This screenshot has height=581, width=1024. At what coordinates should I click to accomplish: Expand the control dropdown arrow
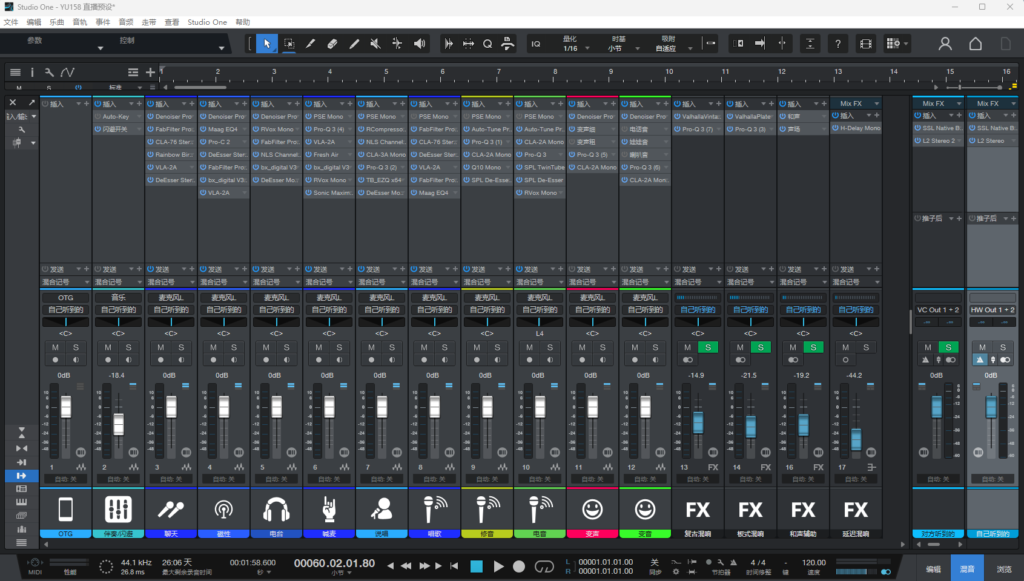point(221,48)
